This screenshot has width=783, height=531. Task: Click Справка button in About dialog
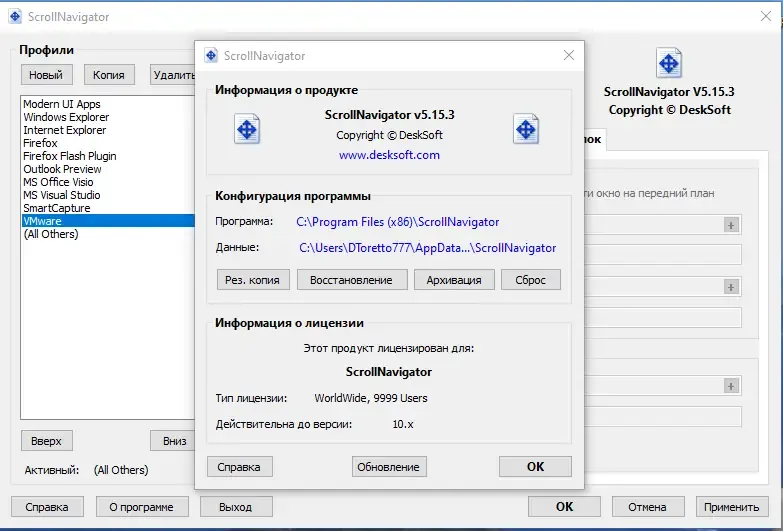coord(240,467)
